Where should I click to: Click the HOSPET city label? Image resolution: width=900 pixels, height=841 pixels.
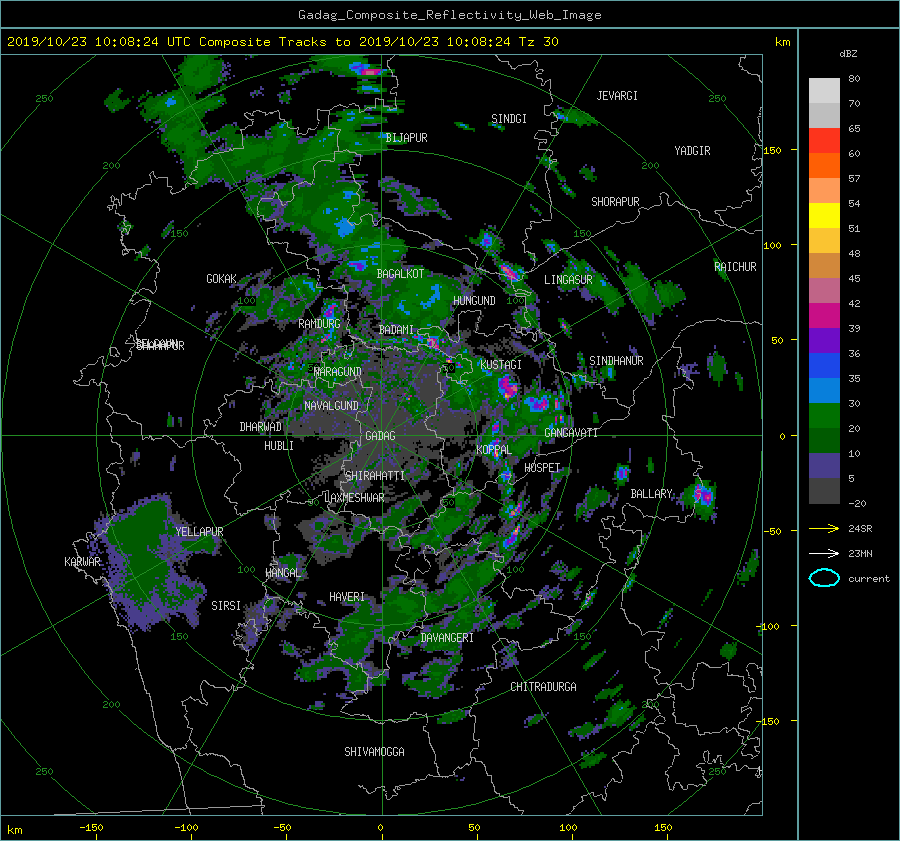click(542, 468)
